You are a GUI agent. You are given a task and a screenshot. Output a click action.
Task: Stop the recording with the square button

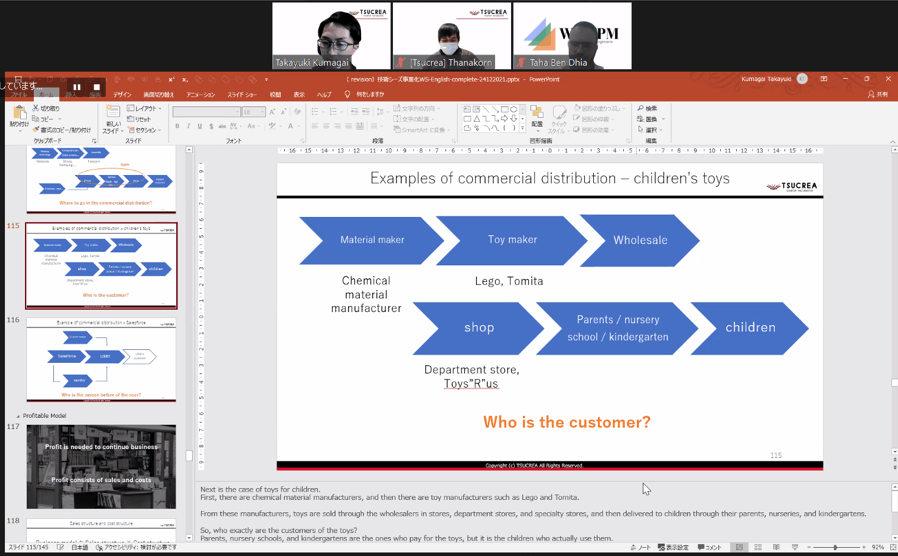pyautogui.click(x=96, y=87)
